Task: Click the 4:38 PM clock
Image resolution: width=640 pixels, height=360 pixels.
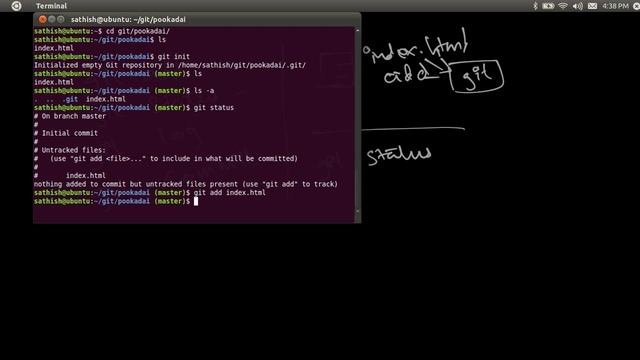Action: coord(616,6)
